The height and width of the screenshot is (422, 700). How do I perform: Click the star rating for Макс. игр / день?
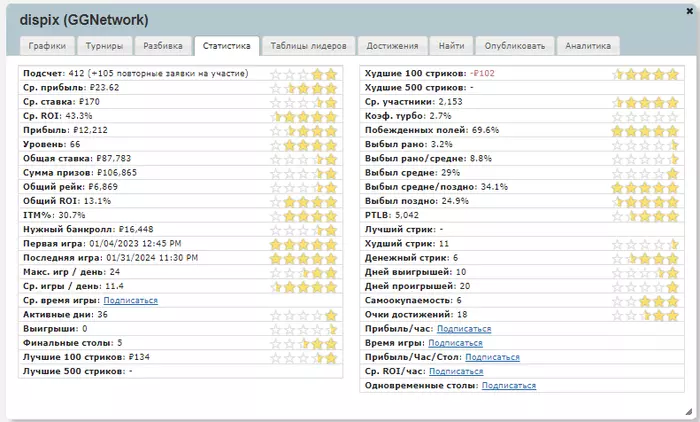tap(303, 273)
